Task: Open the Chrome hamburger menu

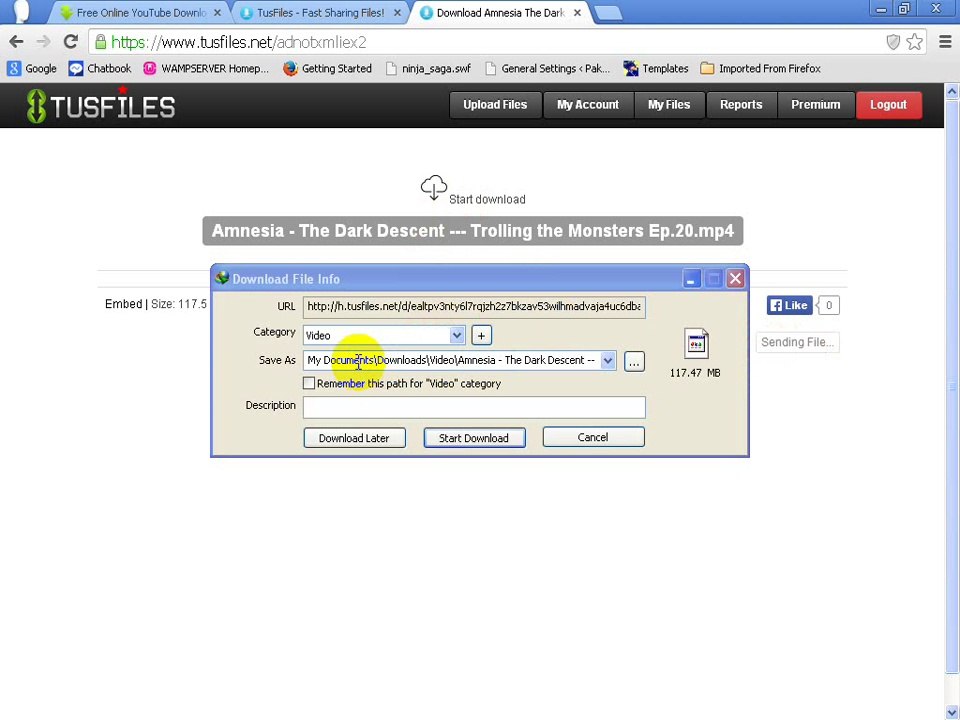Action: click(945, 42)
